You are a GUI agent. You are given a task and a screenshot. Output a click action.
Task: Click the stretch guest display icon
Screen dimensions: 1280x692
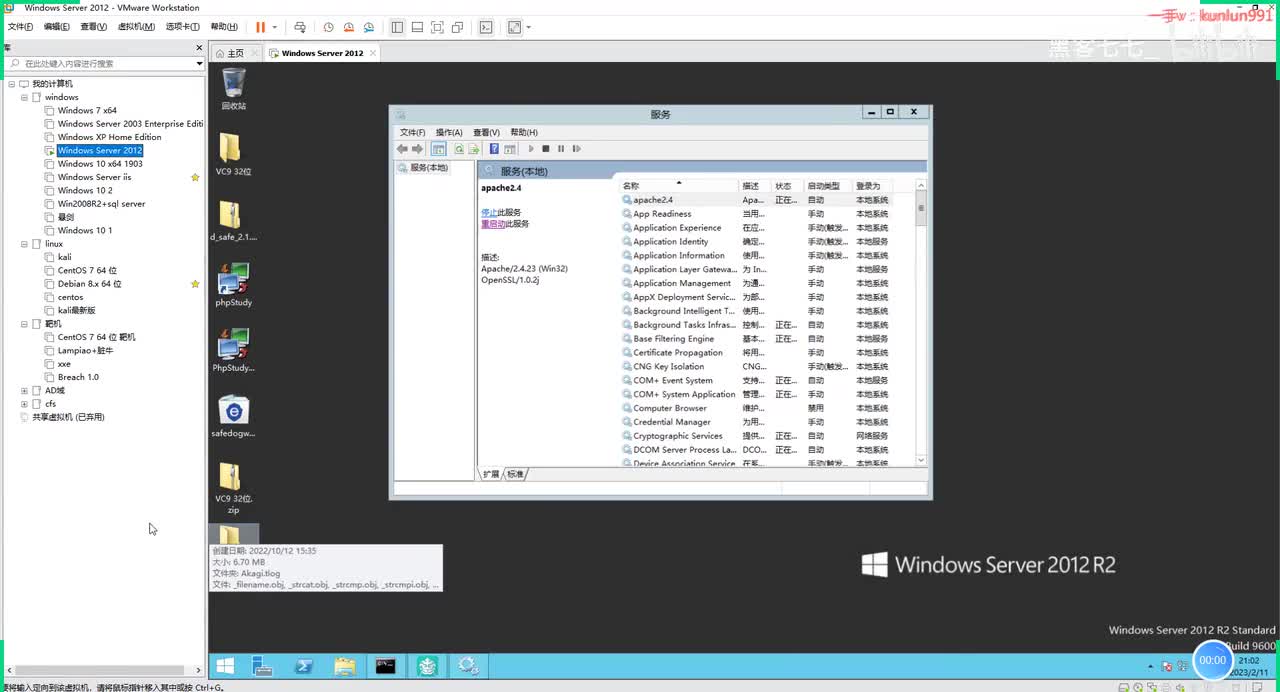click(x=515, y=27)
